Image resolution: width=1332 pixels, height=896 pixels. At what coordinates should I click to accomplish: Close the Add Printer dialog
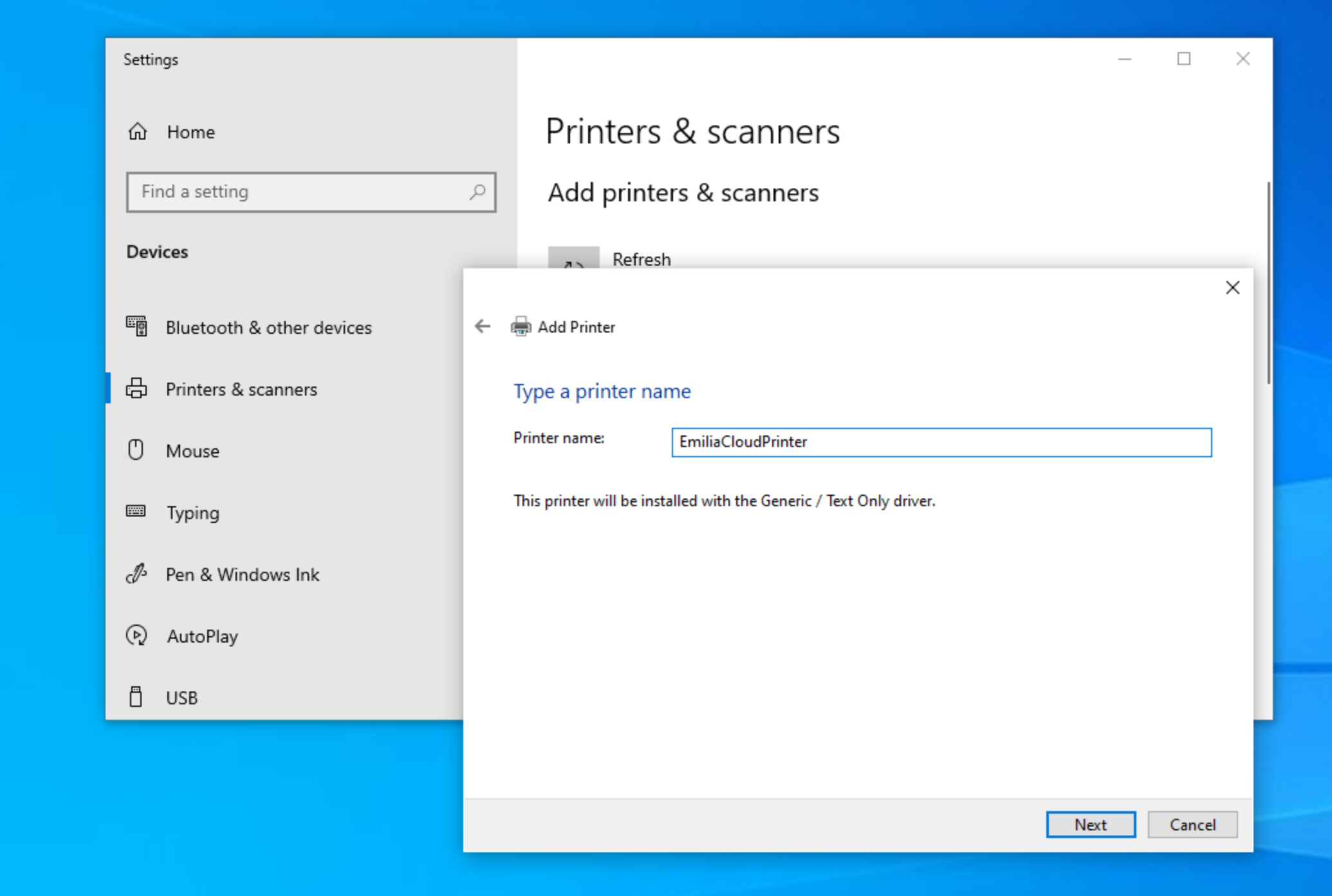pos(1232,288)
